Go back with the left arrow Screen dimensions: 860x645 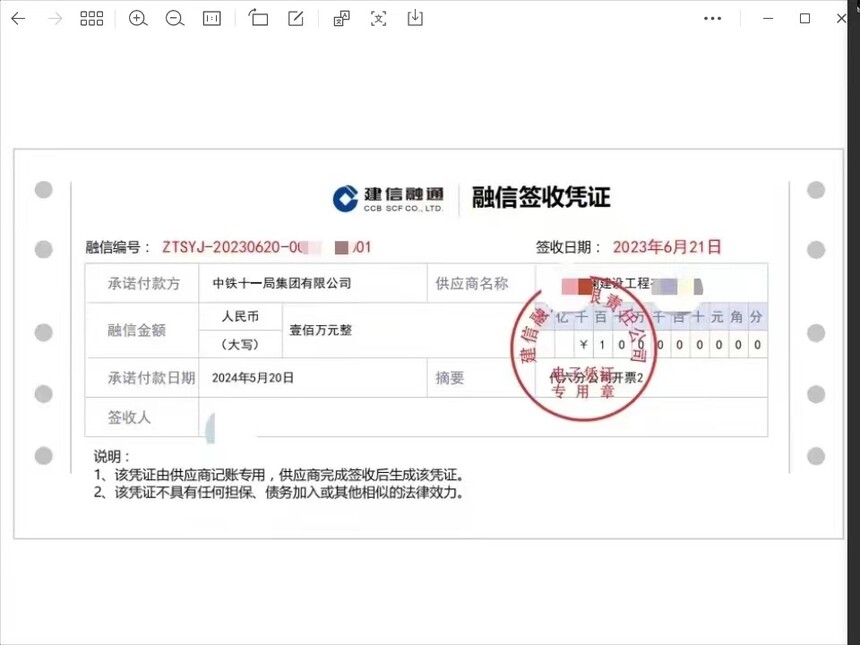pos(18,19)
